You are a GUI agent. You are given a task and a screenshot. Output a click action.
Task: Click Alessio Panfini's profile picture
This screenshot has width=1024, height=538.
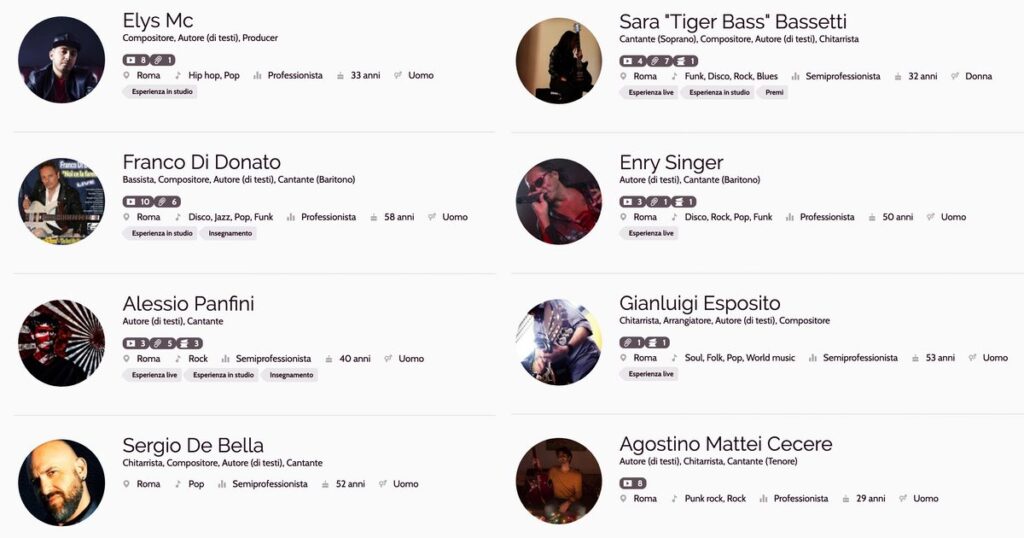(x=62, y=342)
